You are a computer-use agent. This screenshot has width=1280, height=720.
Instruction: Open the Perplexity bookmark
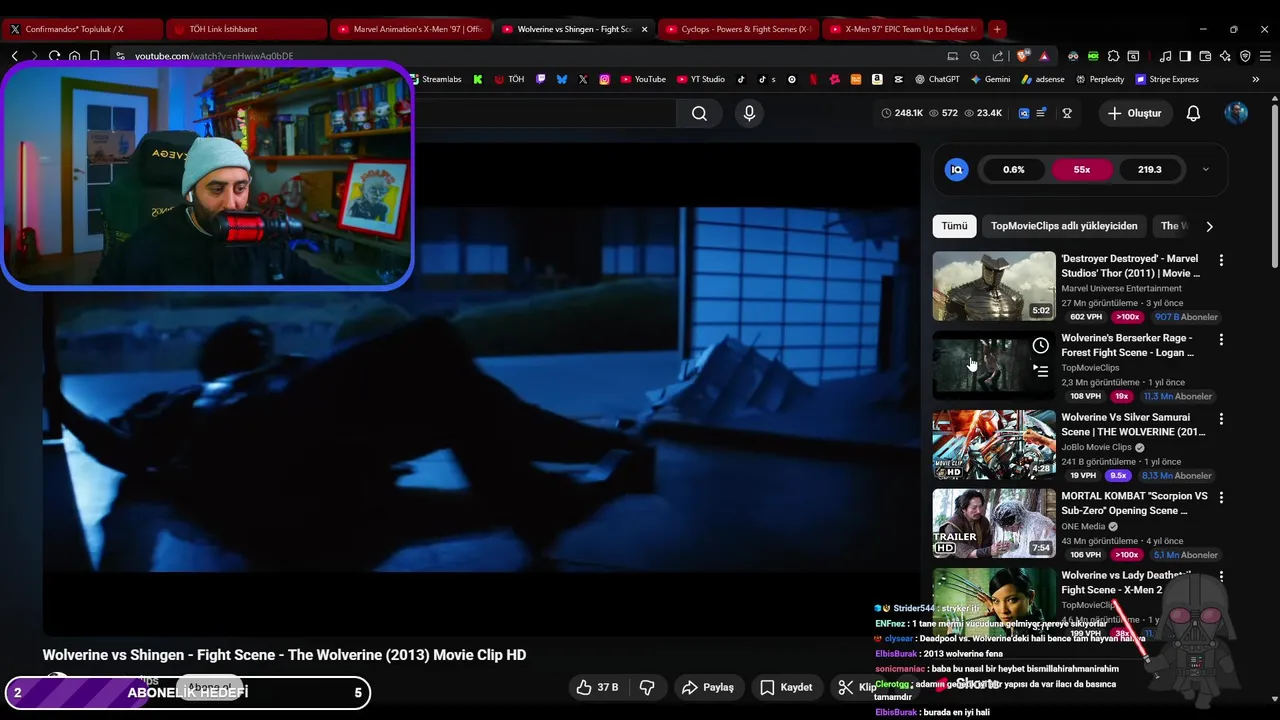tap(1099, 79)
